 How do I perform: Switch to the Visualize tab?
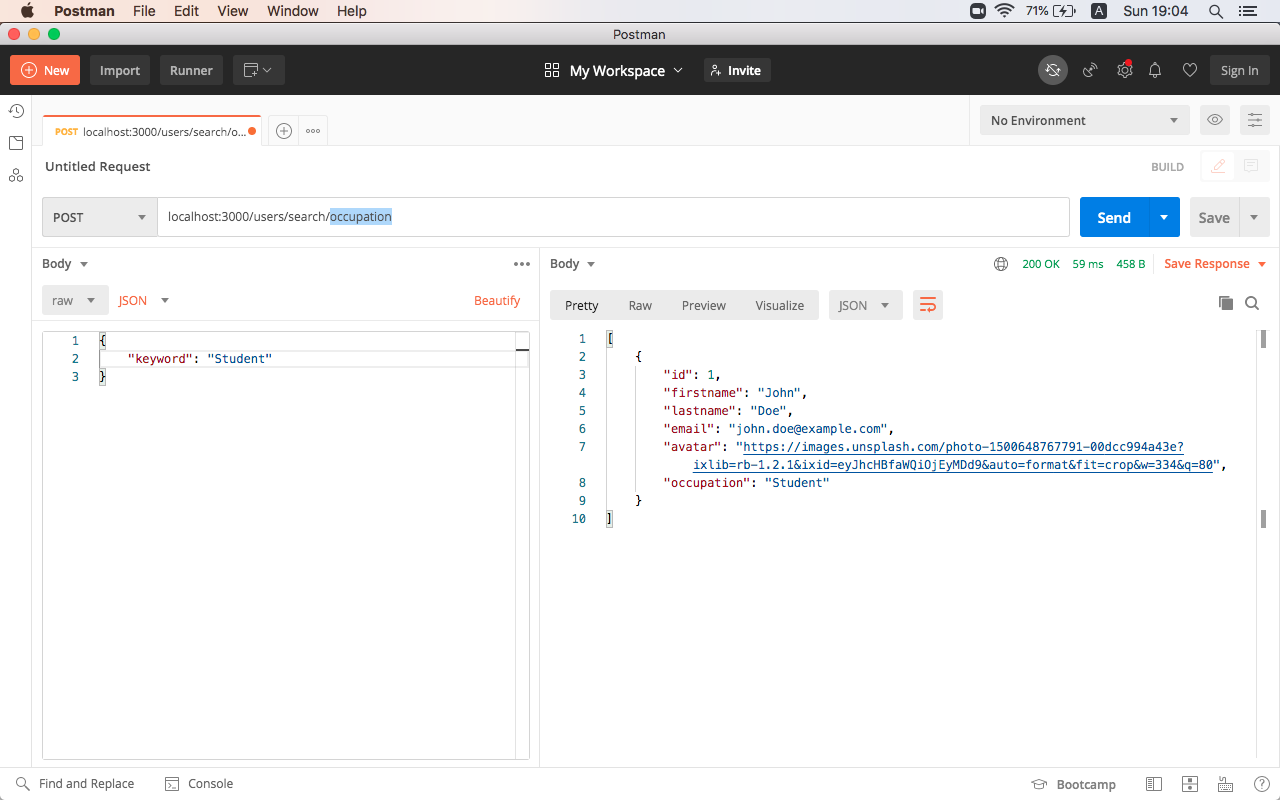click(x=780, y=305)
